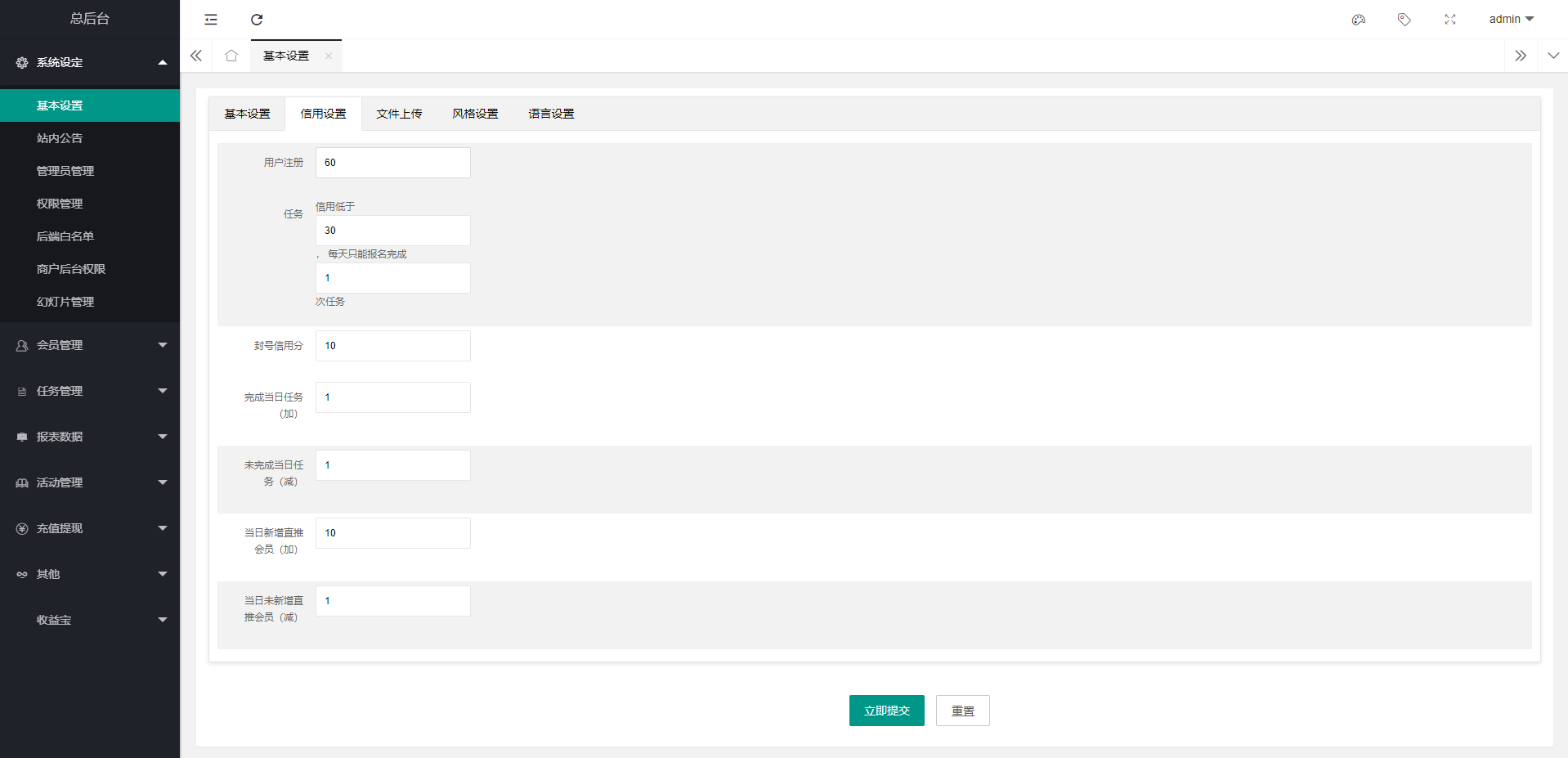Focus the 当日新增直推会员（加） input
The width and height of the screenshot is (1568, 758).
[393, 533]
